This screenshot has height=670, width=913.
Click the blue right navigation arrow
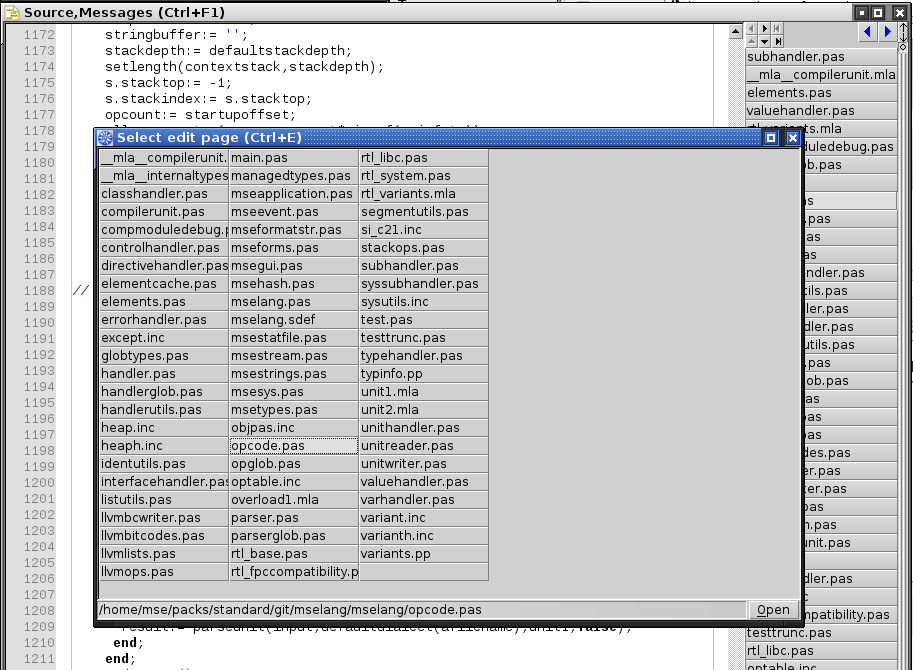(887, 33)
